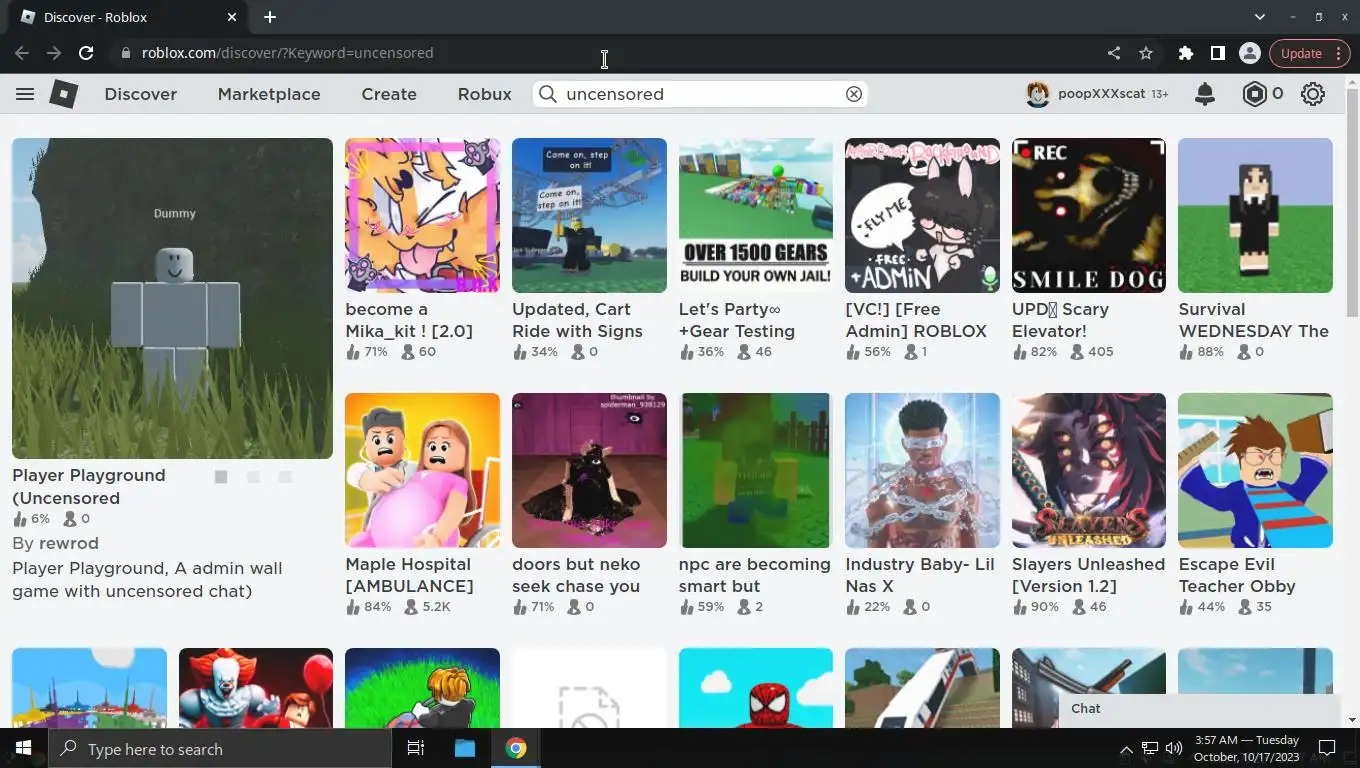Open the Smile Dog Scary Elevator thumbnail
The height and width of the screenshot is (768, 1360).
1089,215
